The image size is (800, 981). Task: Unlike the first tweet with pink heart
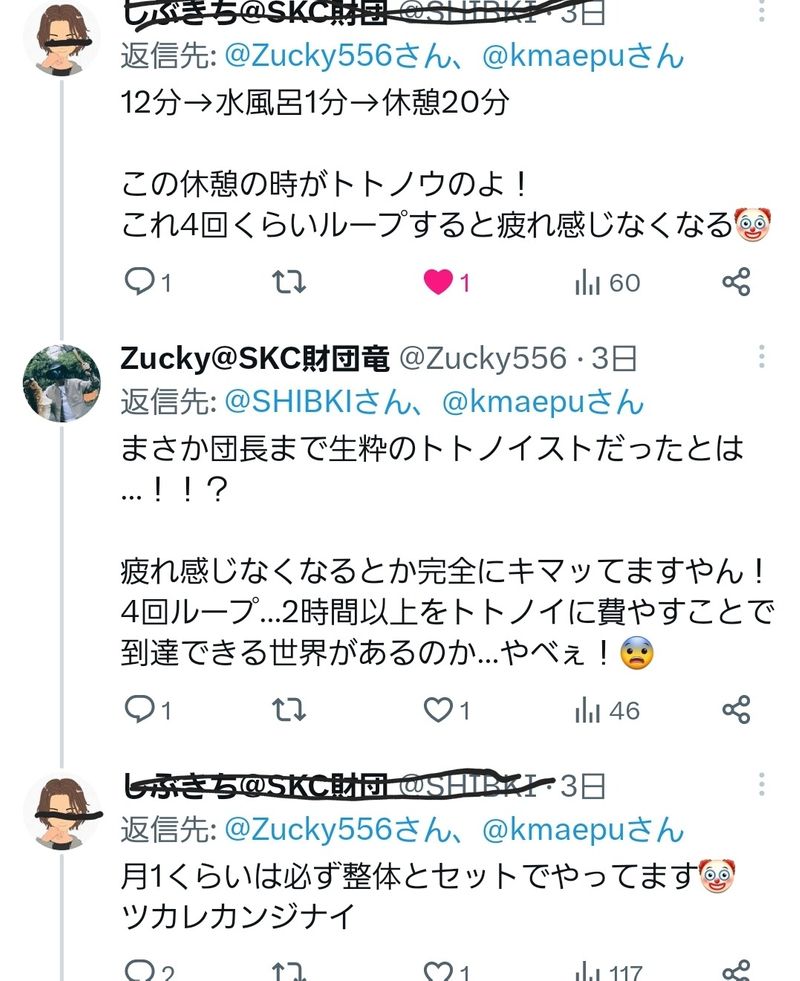(x=439, y=283)
